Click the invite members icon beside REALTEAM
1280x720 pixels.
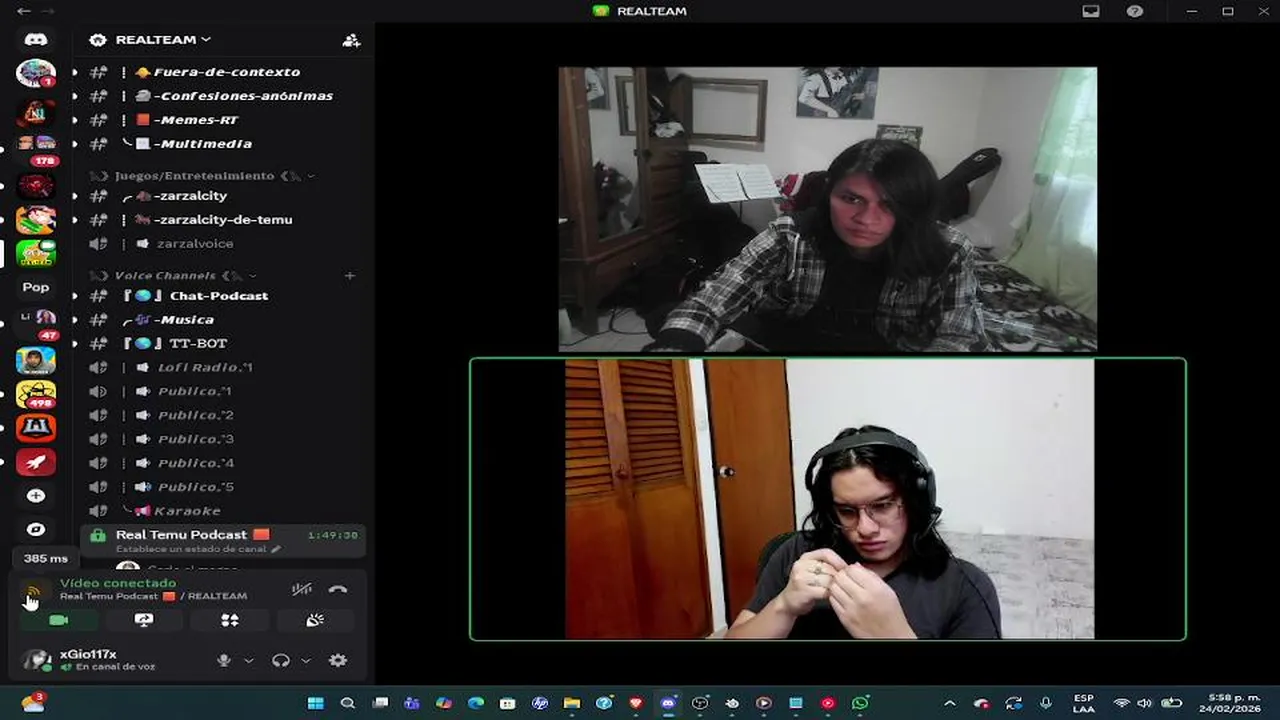tap(351, 40)
